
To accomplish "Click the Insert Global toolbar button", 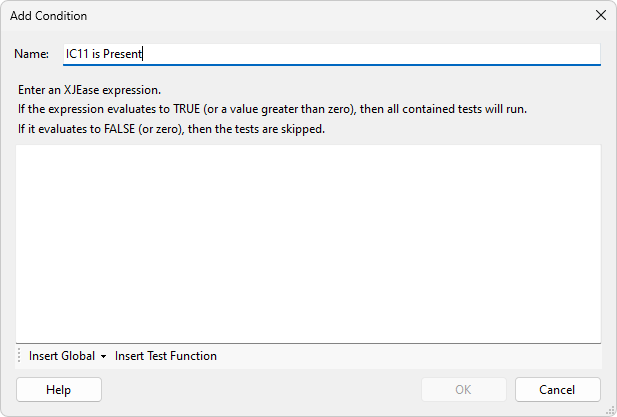I will click(62, 356).
